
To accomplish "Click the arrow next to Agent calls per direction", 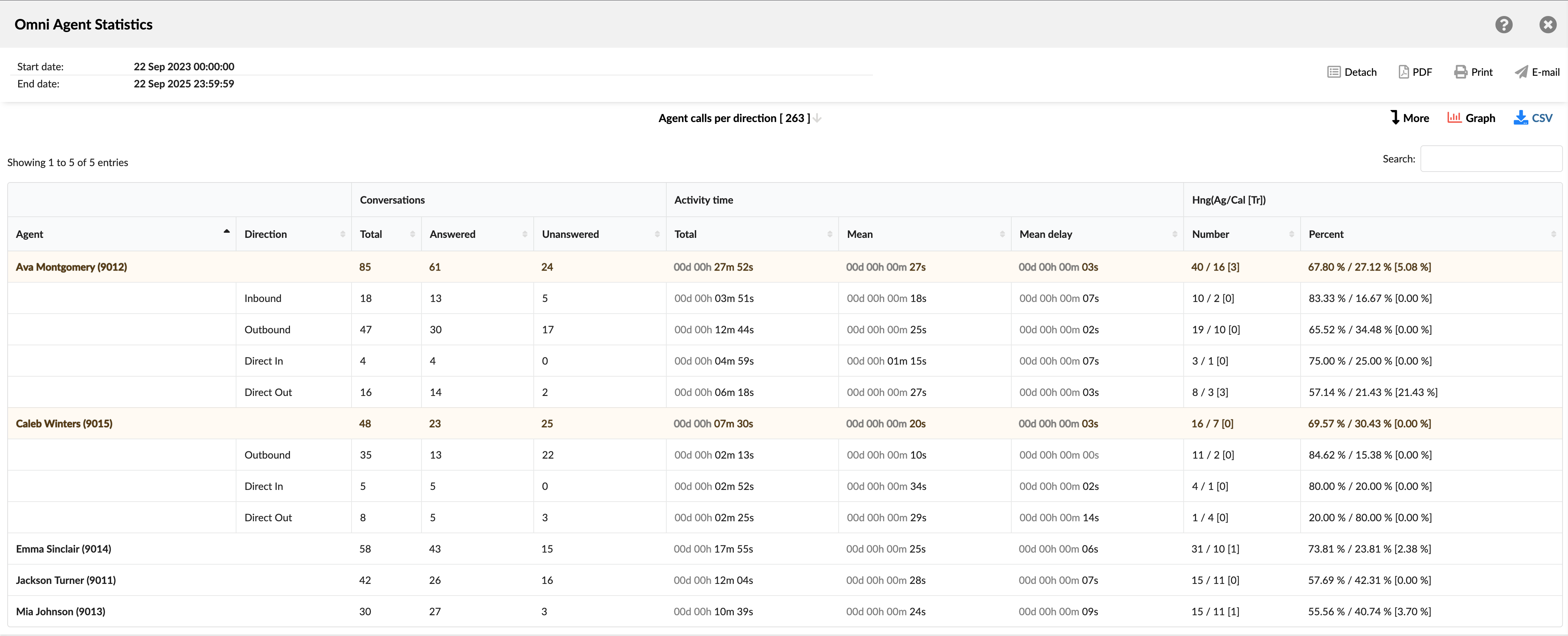I will [817, 118].
